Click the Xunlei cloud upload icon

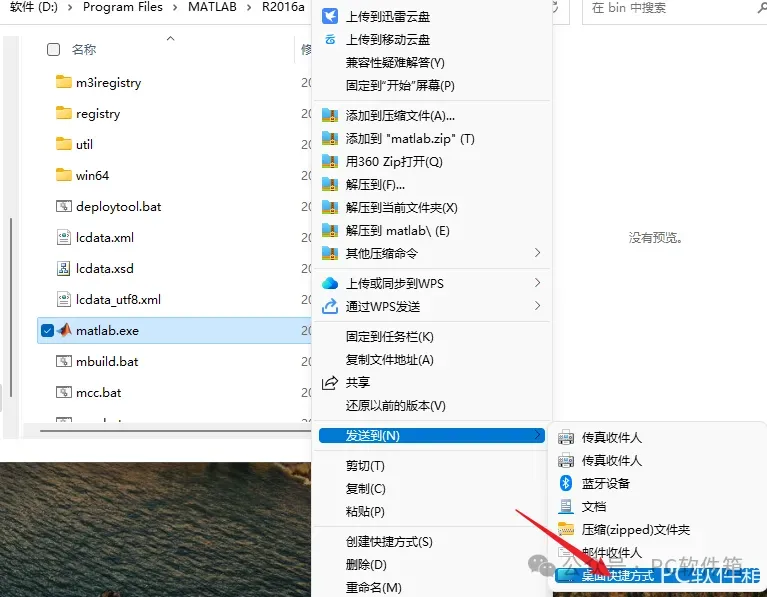coord(330,17)
